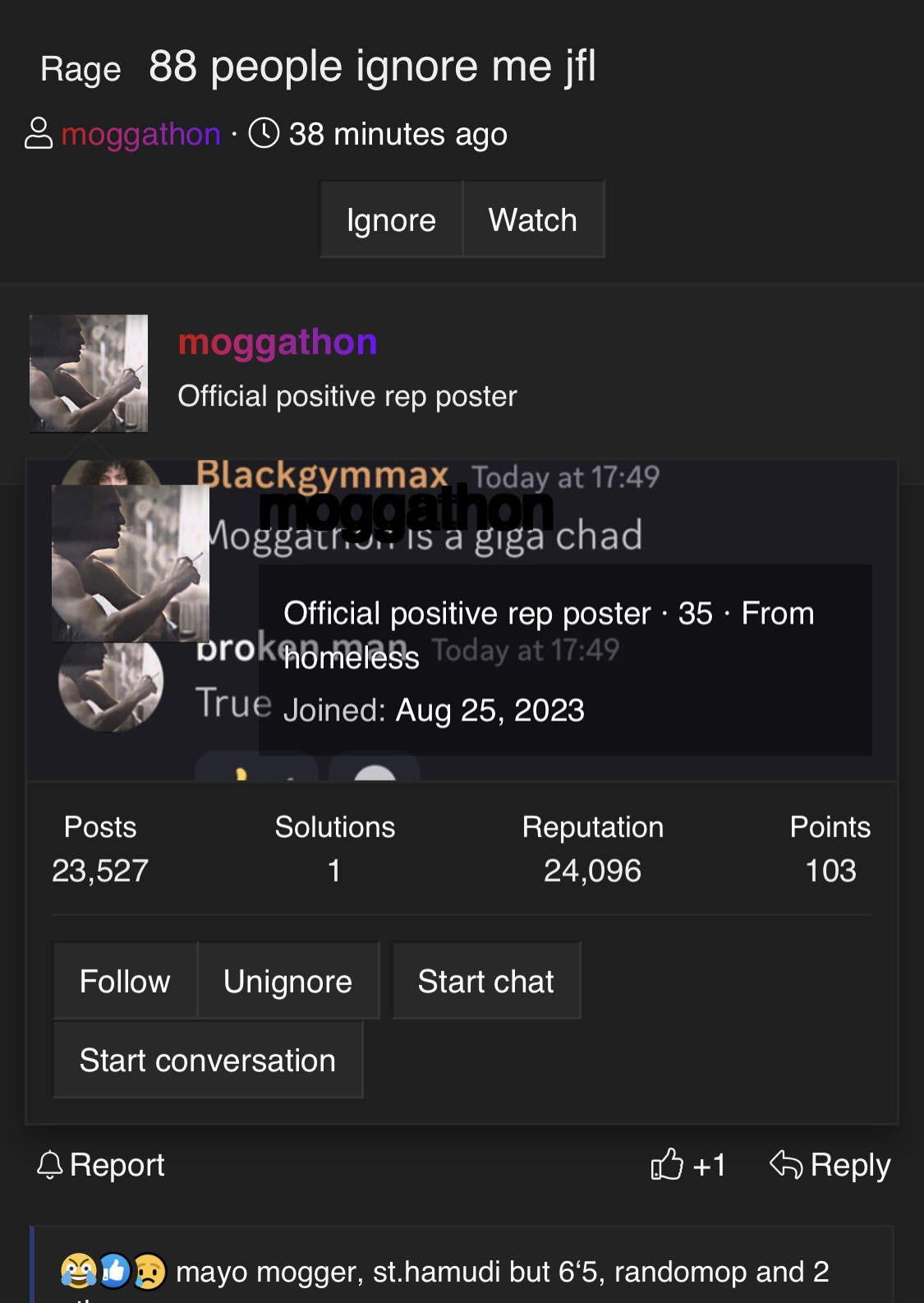924x1303 pixels.
Task: Open the Start conversation button
Action: coord(208,1060)
